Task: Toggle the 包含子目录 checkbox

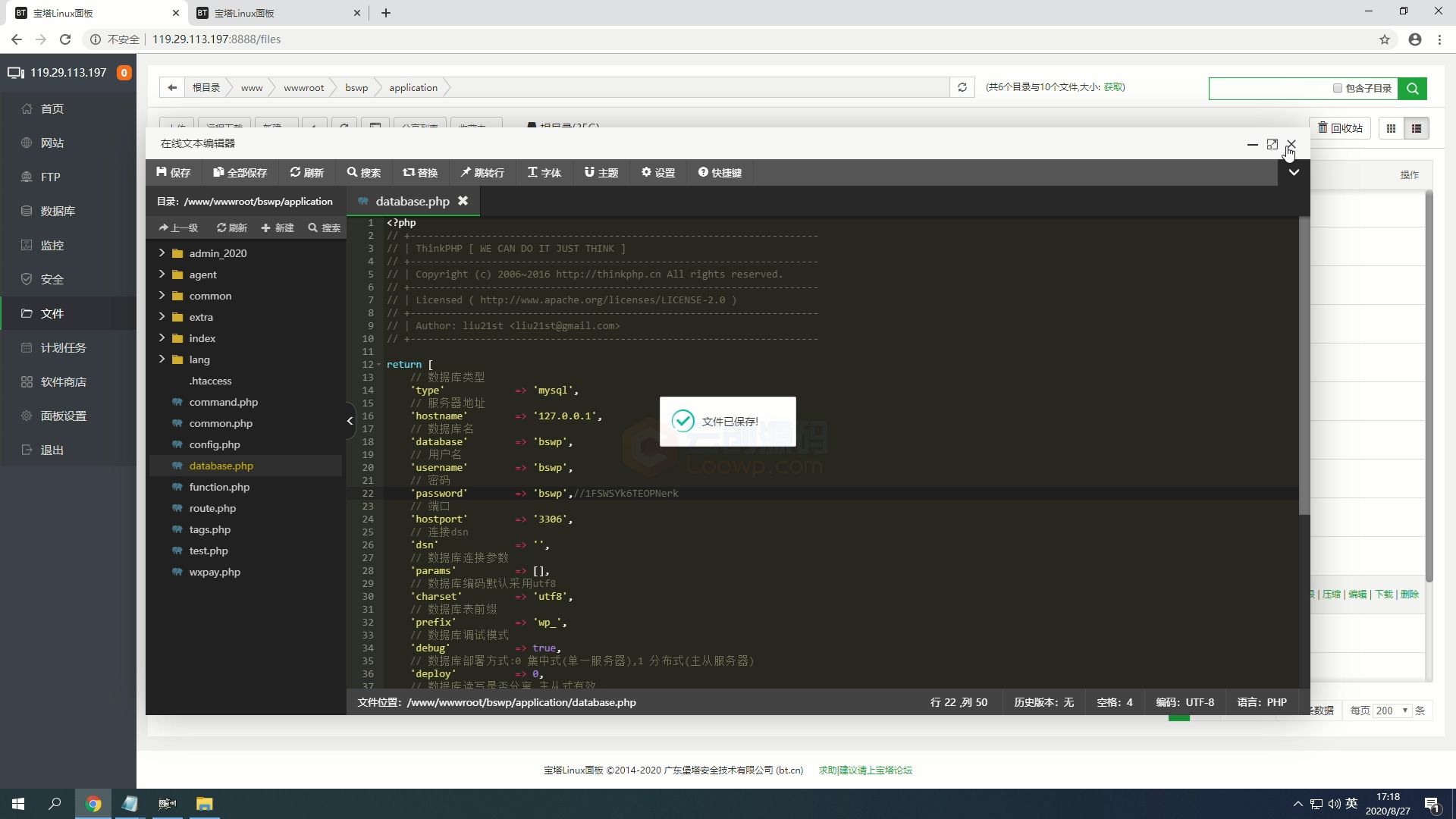Action: coord(1338,88)
